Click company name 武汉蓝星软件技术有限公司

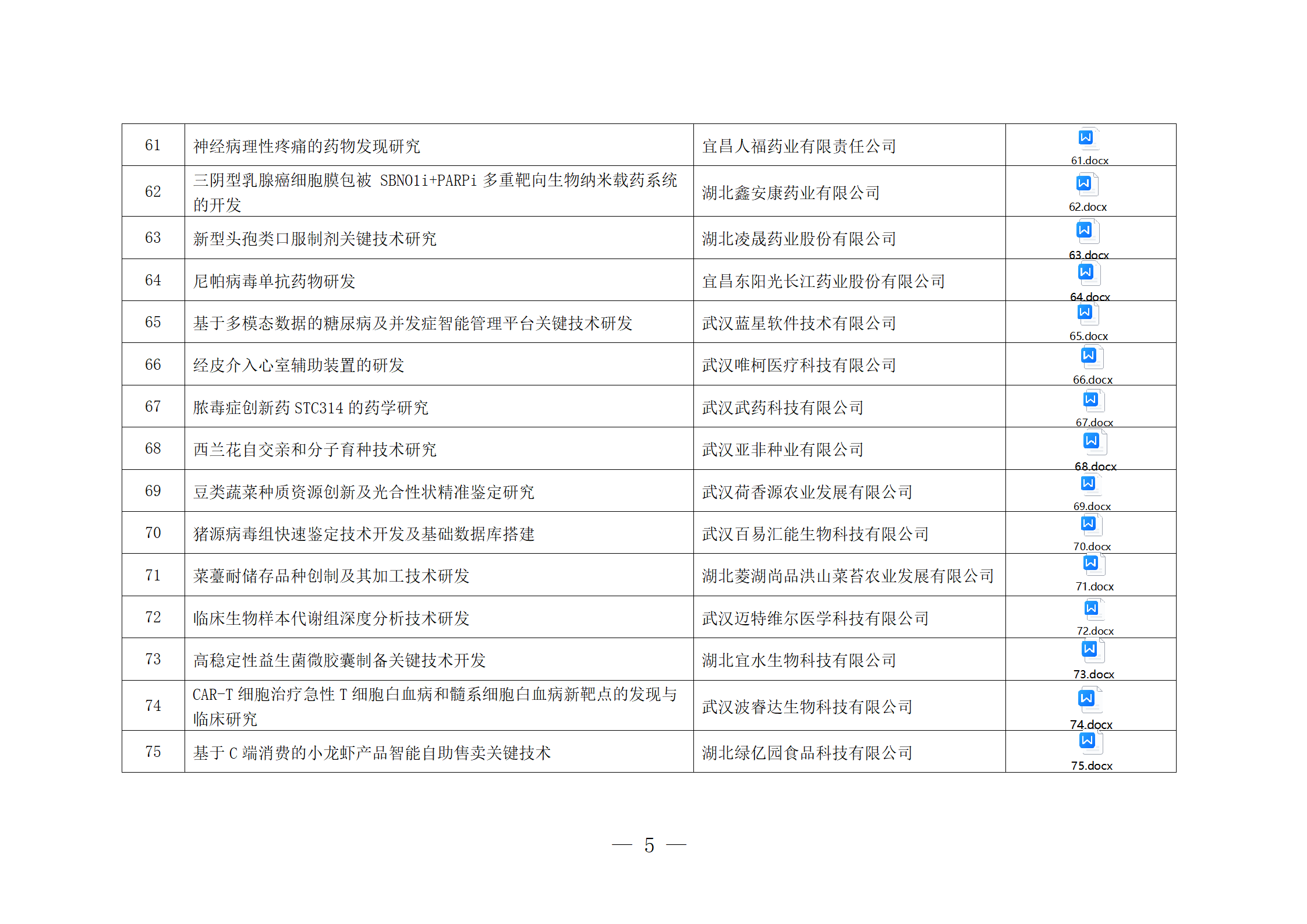pos(799,323)
